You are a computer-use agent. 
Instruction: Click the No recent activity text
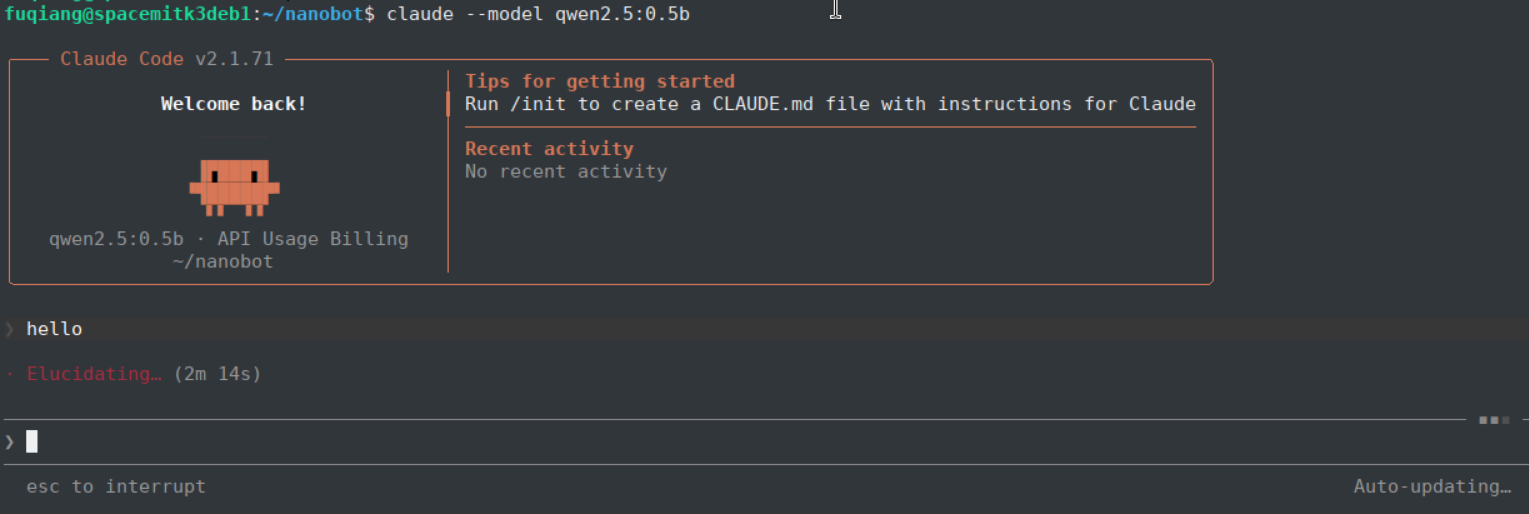[x=566, y=171]
